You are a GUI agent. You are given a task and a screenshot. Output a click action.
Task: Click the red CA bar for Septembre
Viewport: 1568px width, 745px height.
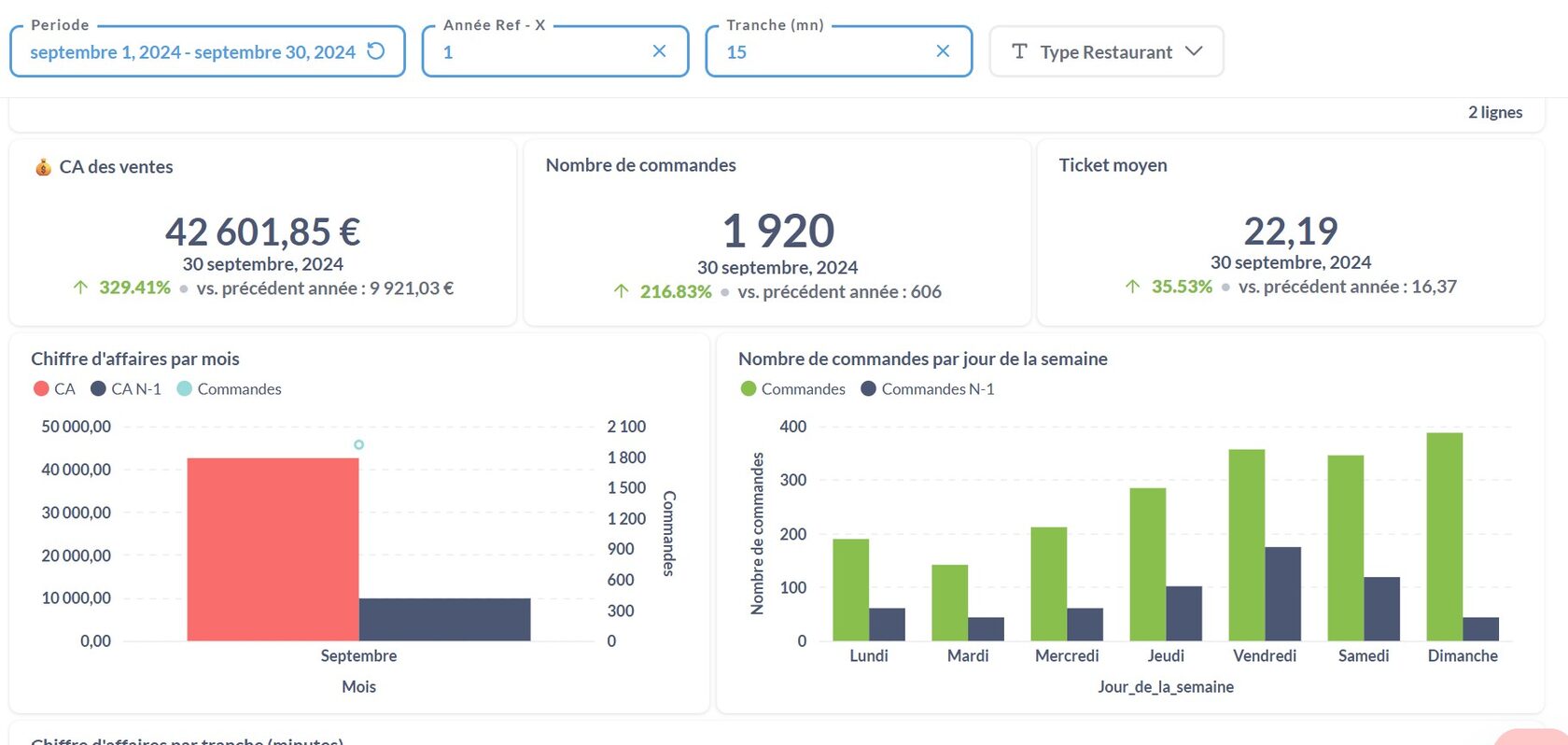[273, 549]
